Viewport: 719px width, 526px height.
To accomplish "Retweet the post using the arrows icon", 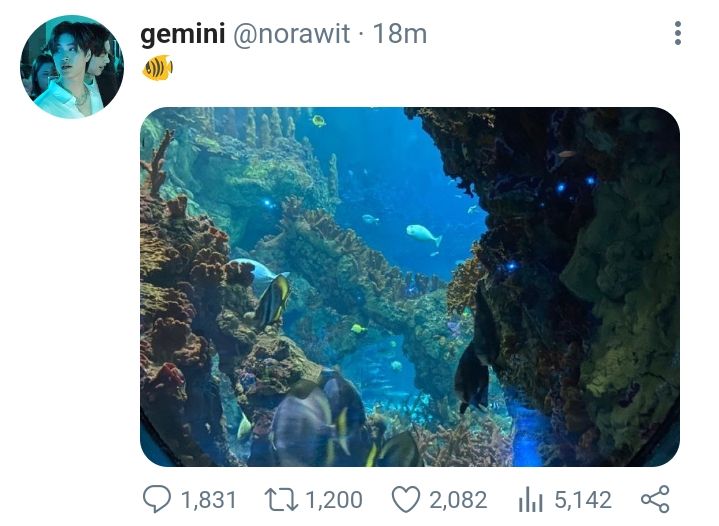I will coord(282,499).
